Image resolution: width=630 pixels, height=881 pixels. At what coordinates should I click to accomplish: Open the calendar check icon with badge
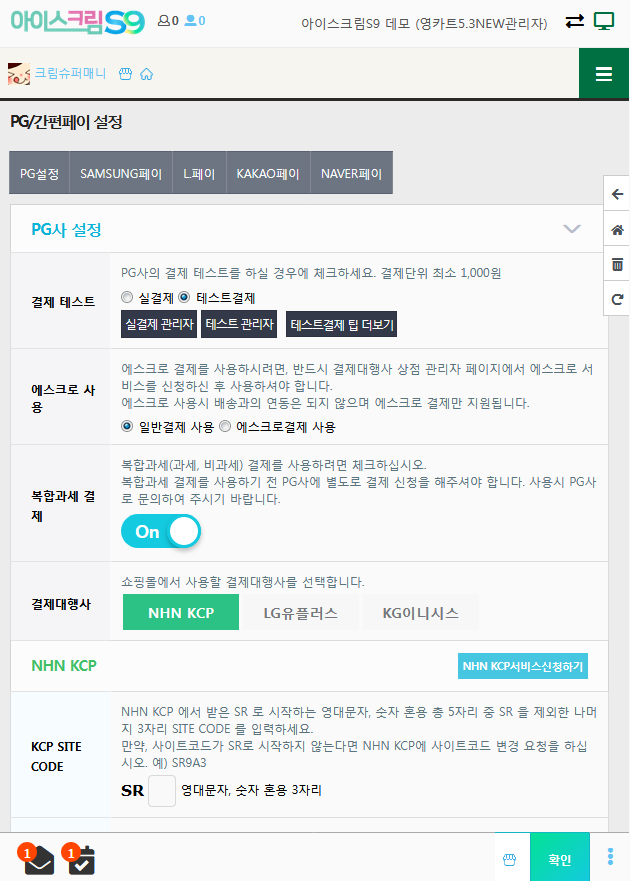(x=80, y=860)
